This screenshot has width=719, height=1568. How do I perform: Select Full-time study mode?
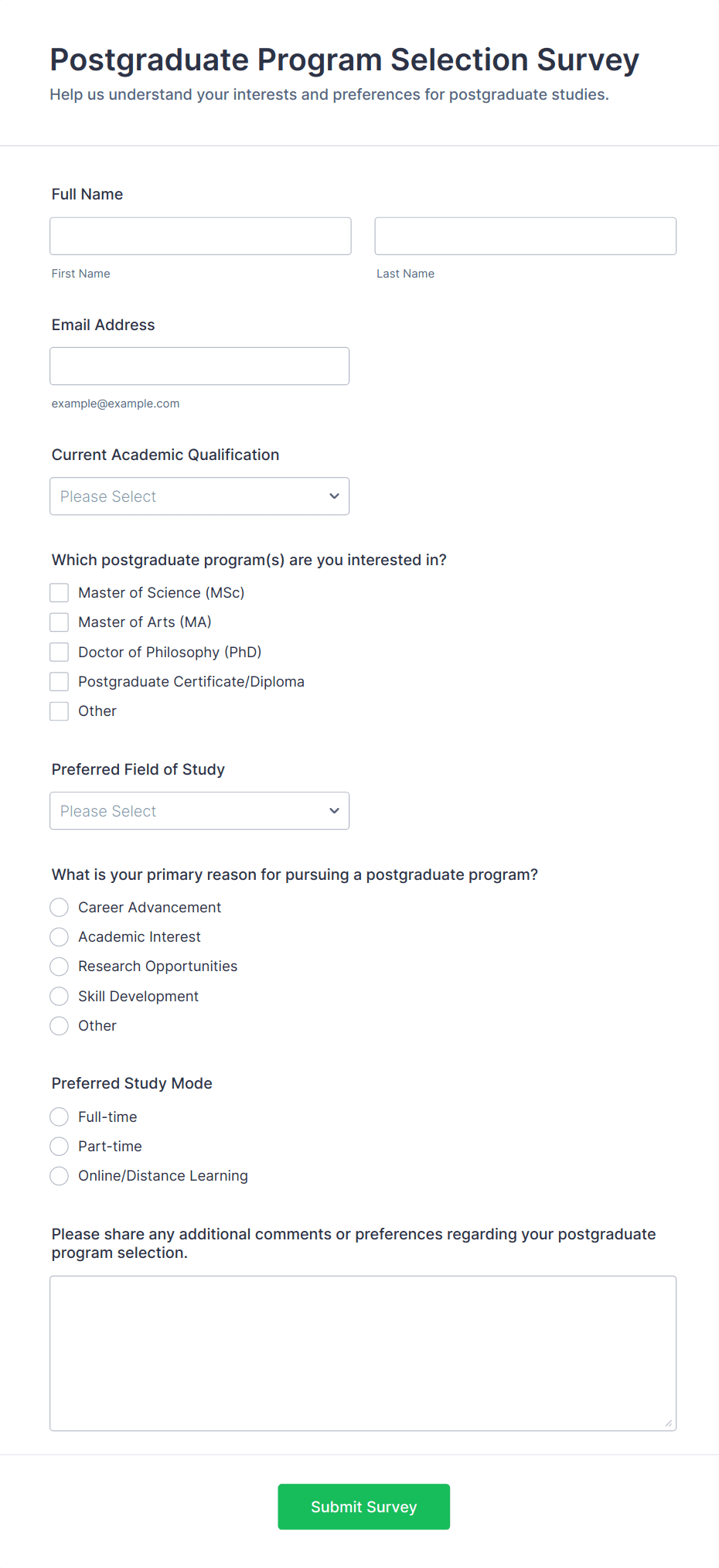[x=60, y=1116]
